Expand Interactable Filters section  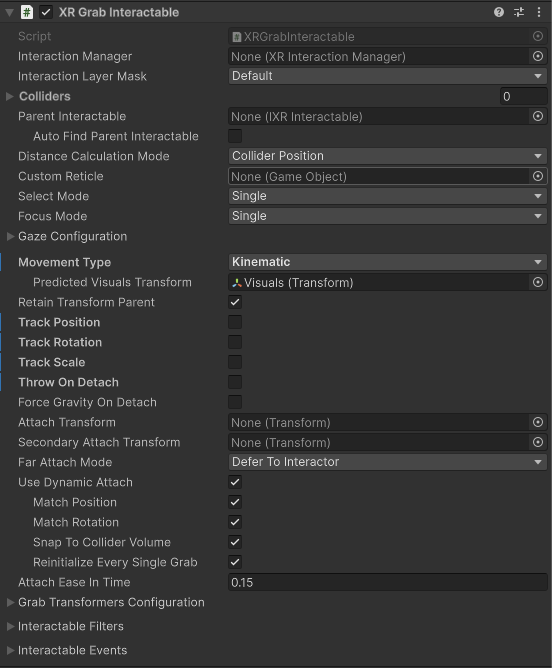pyautogui.click(x=10, y=626)
